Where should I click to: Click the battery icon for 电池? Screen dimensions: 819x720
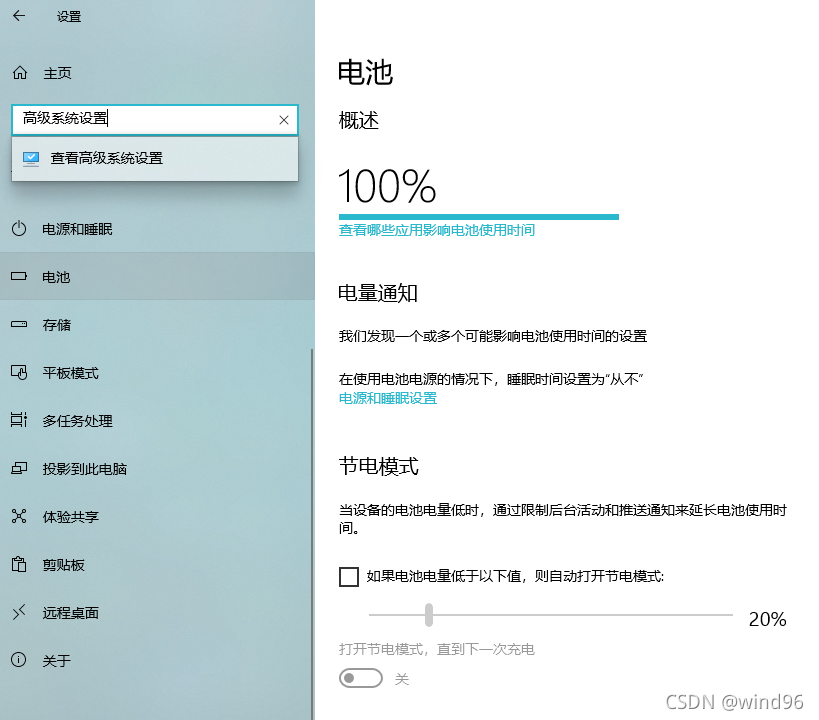coord(19,276)
